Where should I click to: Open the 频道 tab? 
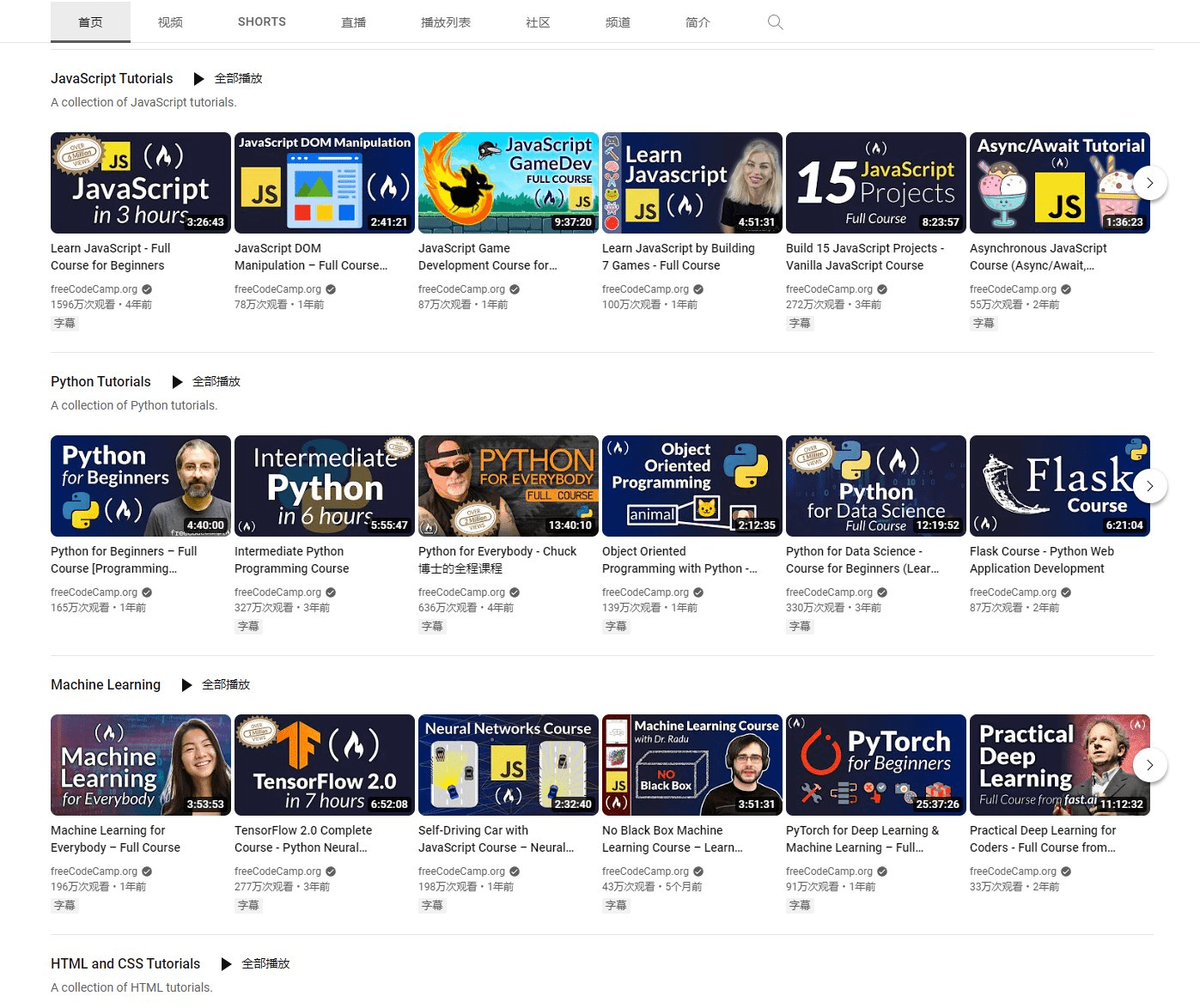pos(618,22)
